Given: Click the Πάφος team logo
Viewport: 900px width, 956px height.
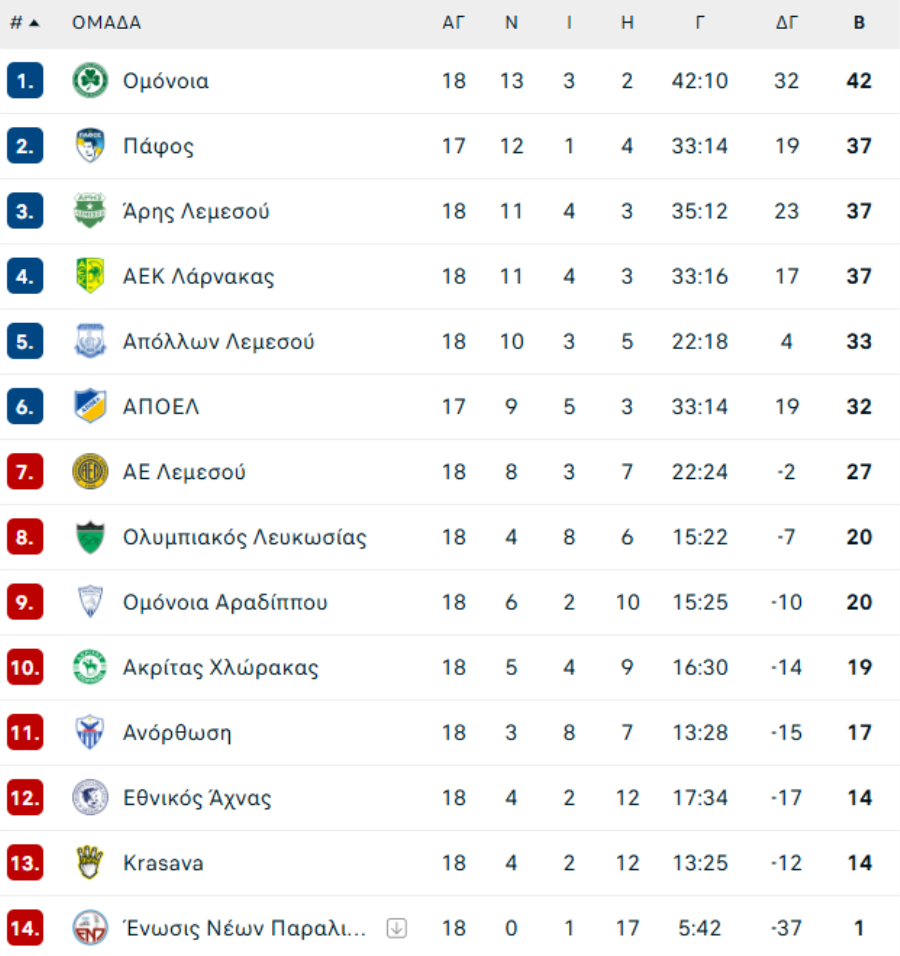Looking at the screenshot, I should point(90,146).
